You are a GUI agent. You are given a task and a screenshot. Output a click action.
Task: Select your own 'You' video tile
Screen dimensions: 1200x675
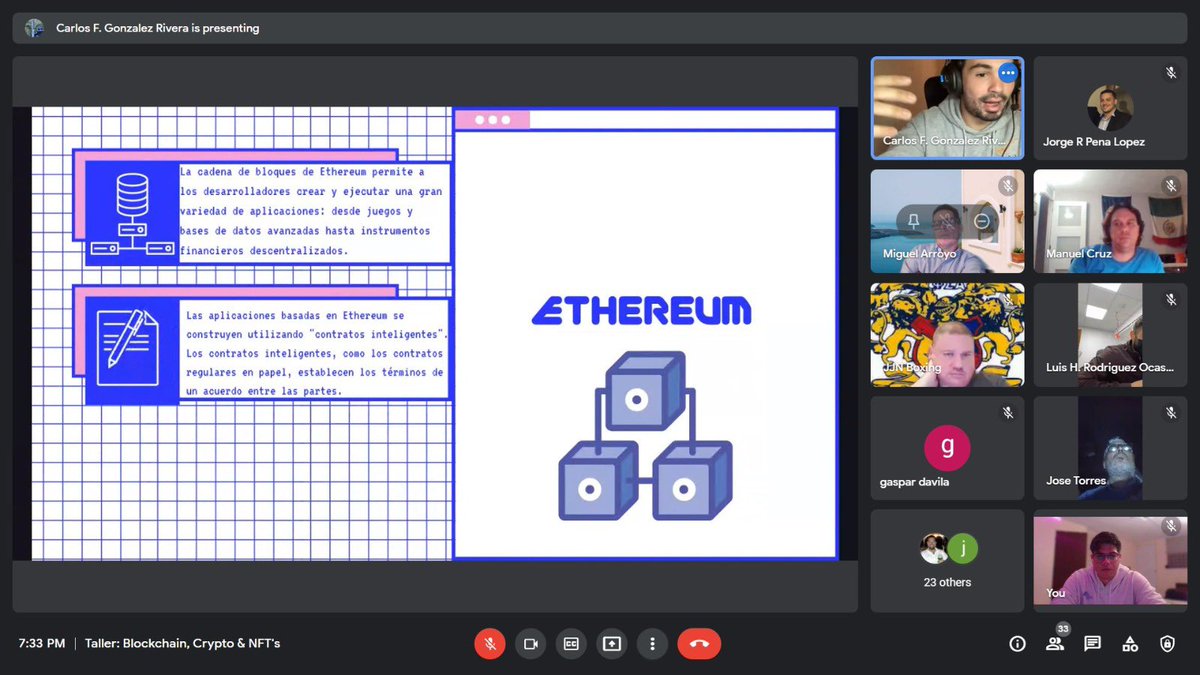click(1110, 560)
